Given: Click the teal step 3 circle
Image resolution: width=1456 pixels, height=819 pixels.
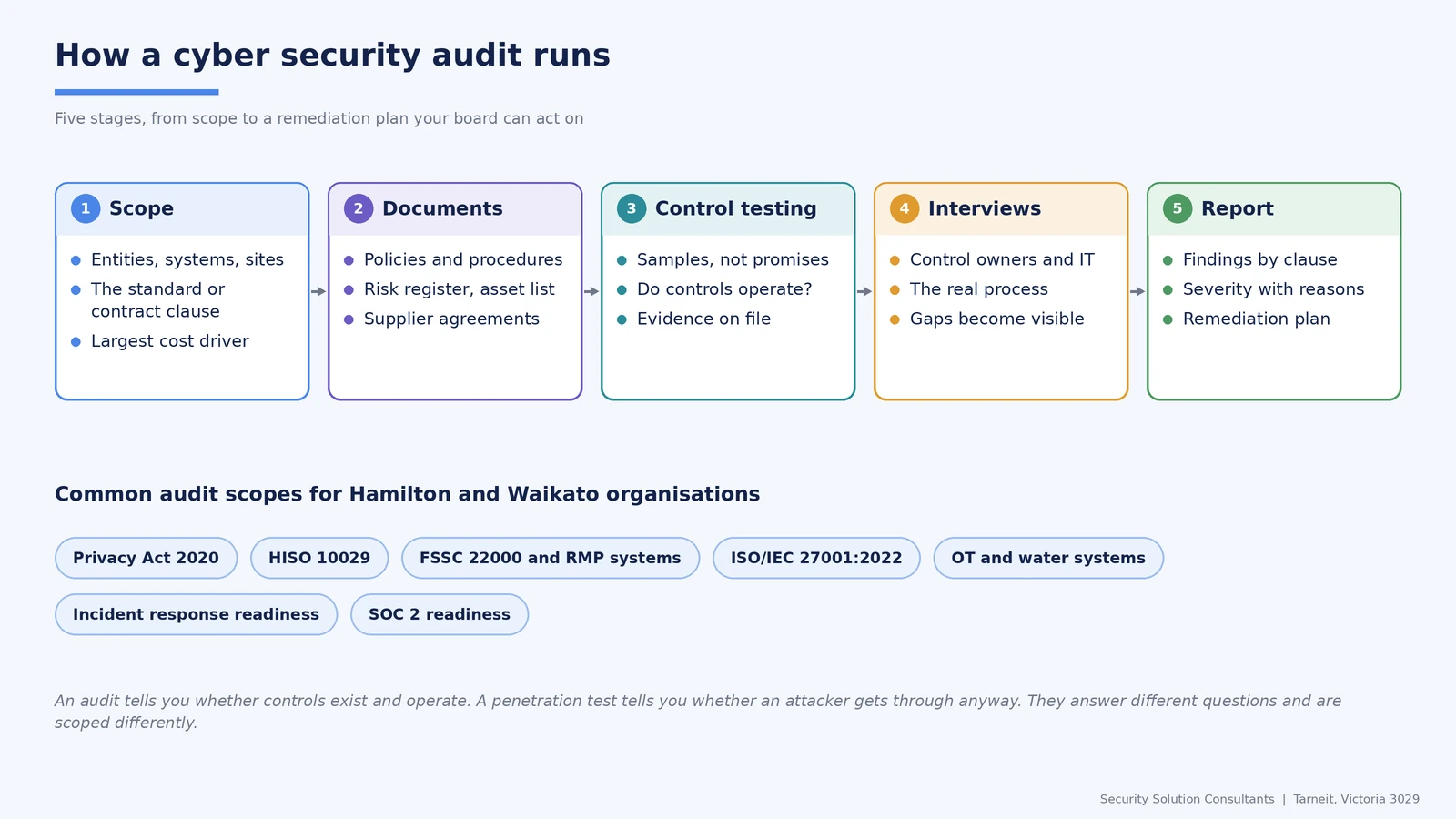Looking at the screenshot, I should tap(632, 208).
